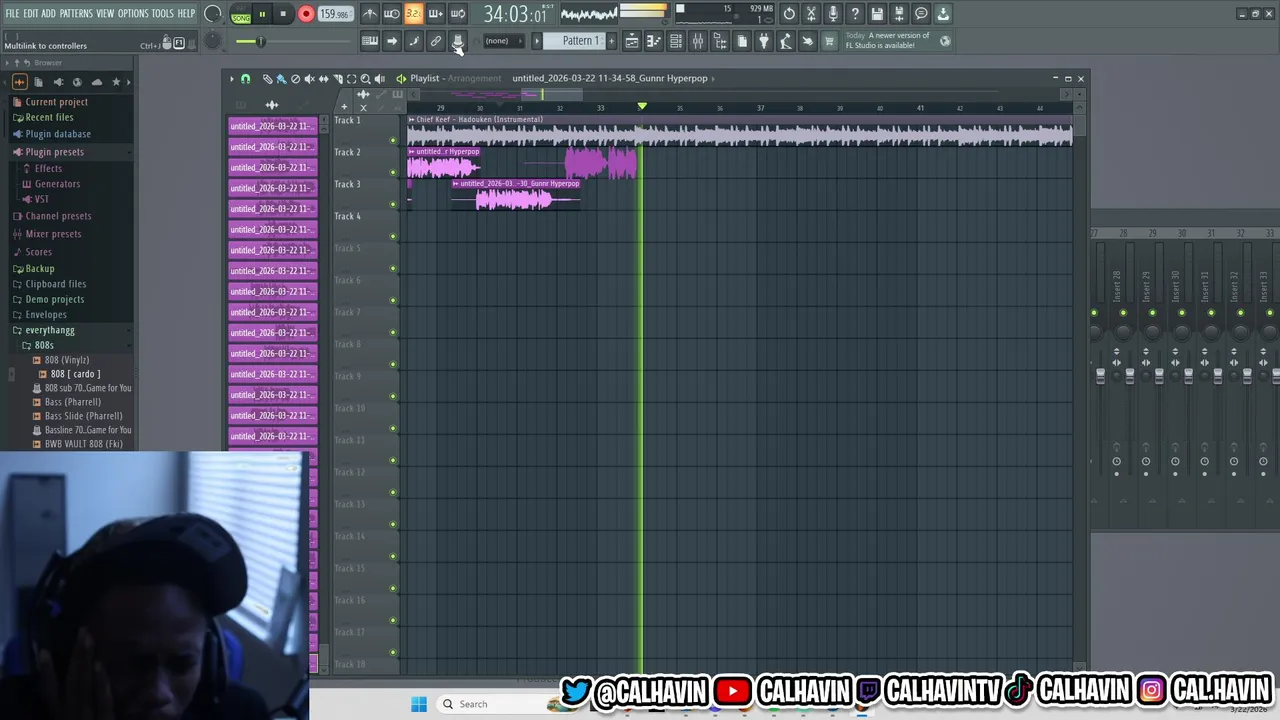Pause playback with pause button

[262, 14]
